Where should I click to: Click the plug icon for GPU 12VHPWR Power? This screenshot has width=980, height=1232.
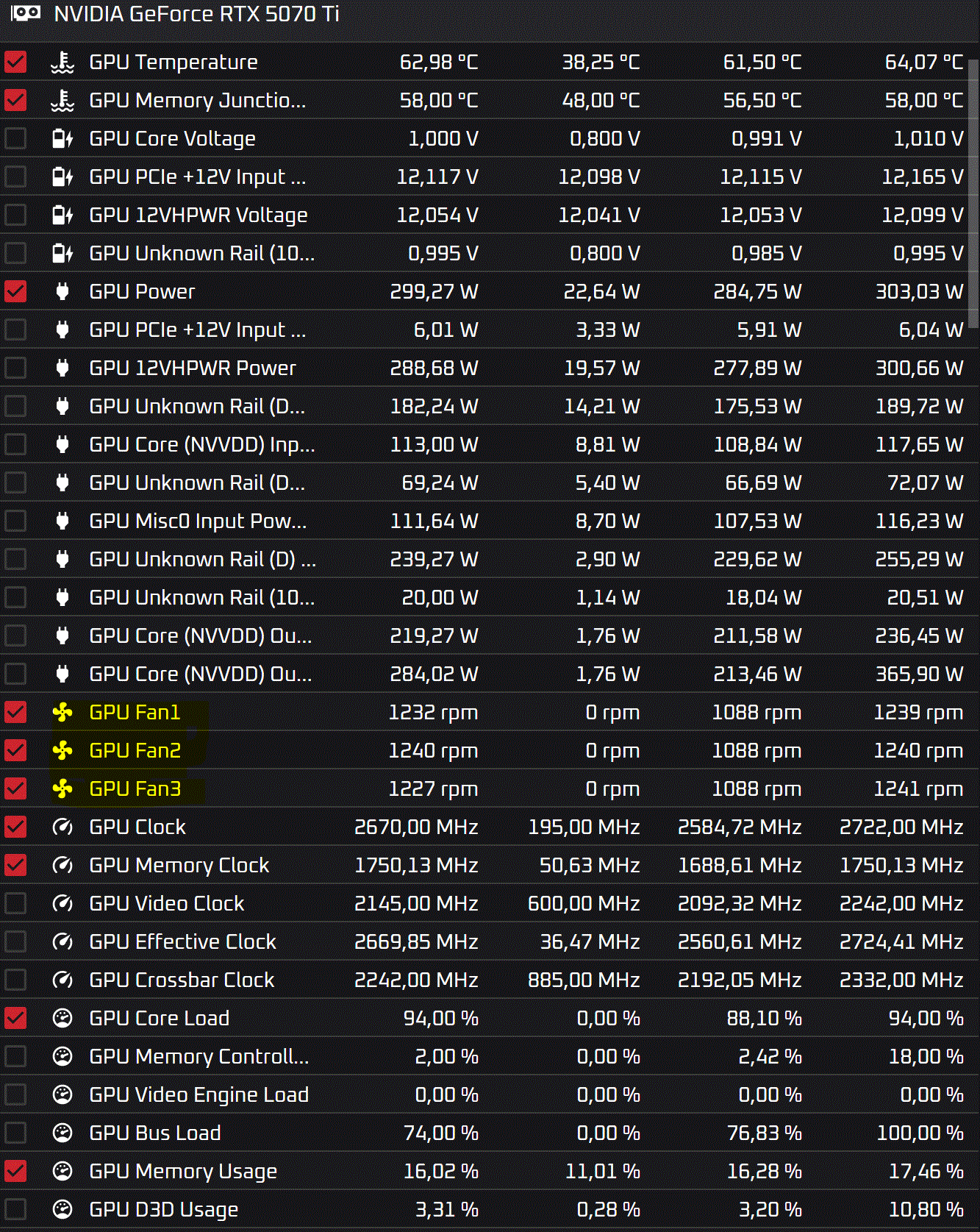[x=62, y=368]
